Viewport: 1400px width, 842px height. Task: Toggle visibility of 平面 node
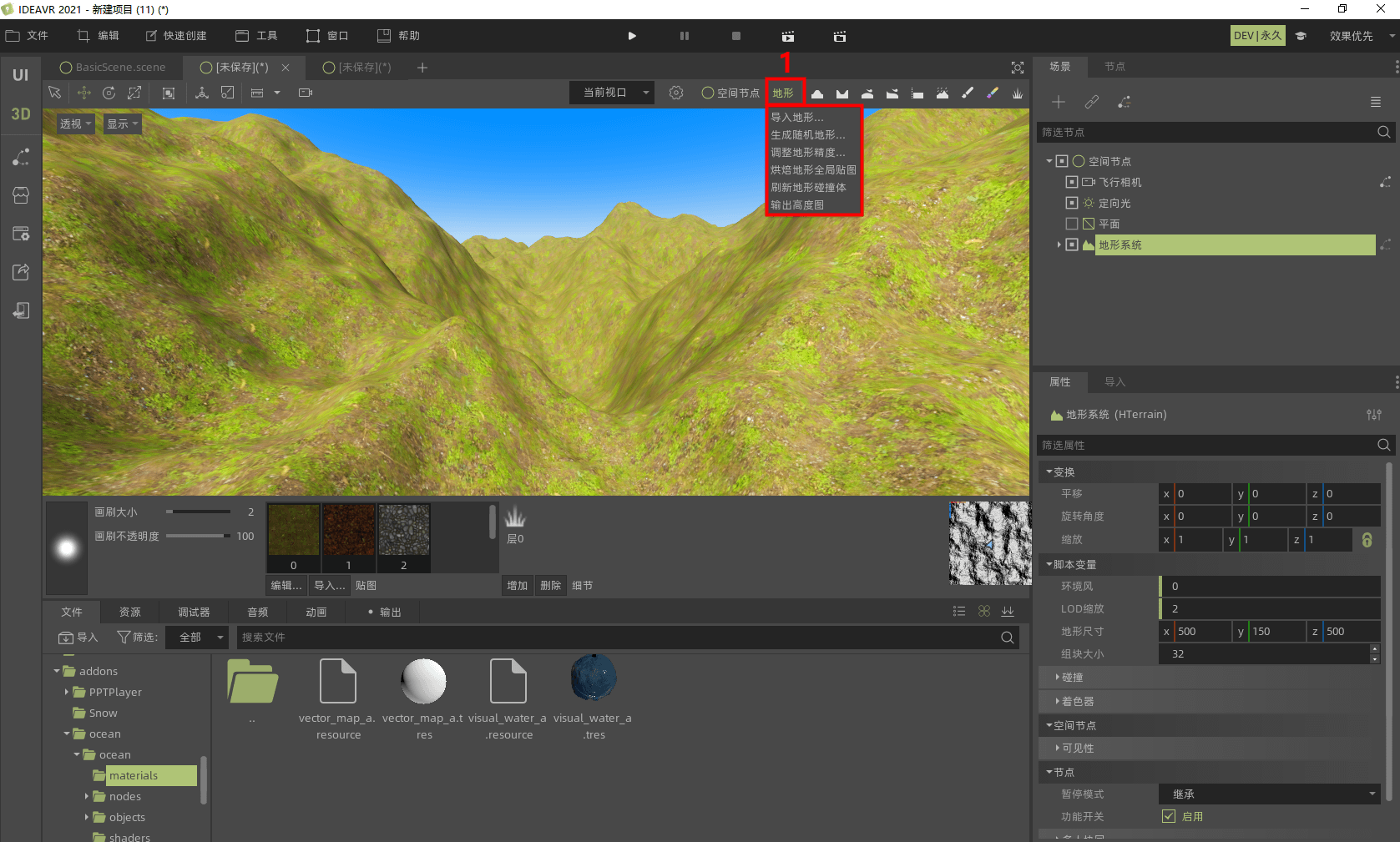click(1072, 224)
